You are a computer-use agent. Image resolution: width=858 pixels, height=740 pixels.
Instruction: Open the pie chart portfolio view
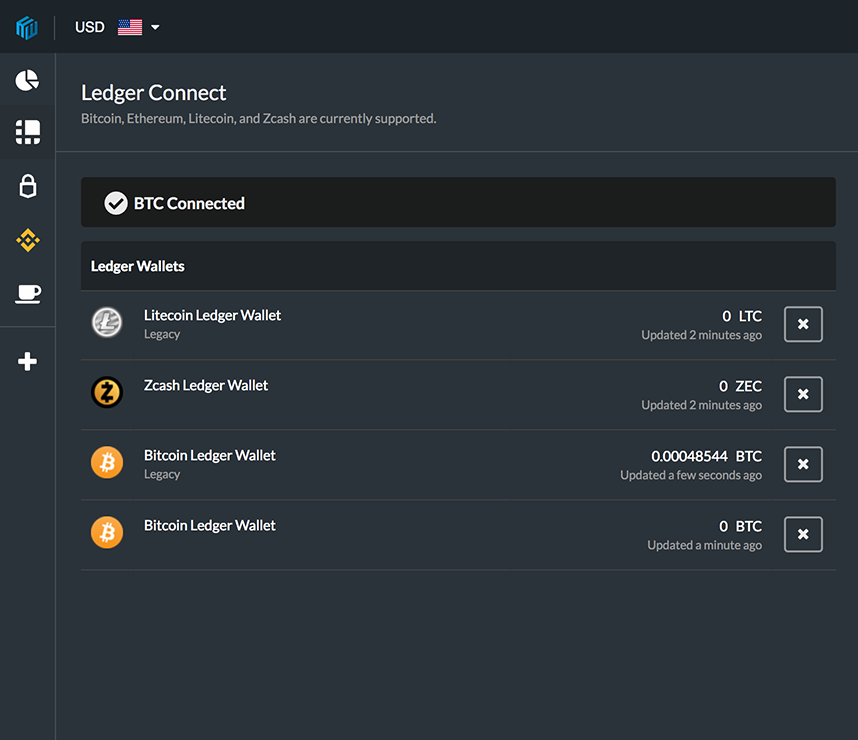pyautogui.click(x=27, y=80)
